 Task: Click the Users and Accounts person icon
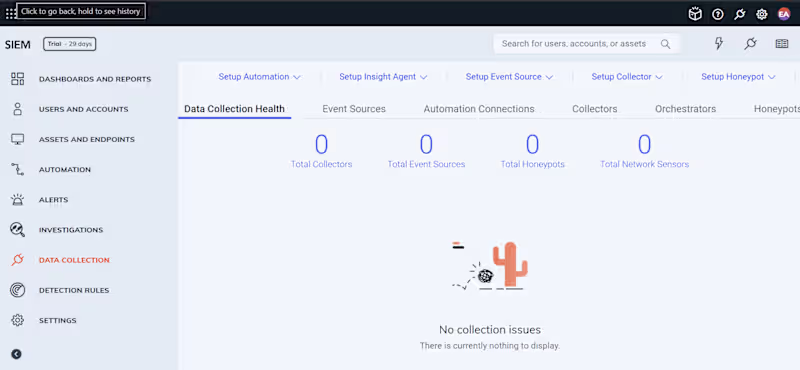coord(17,109)
